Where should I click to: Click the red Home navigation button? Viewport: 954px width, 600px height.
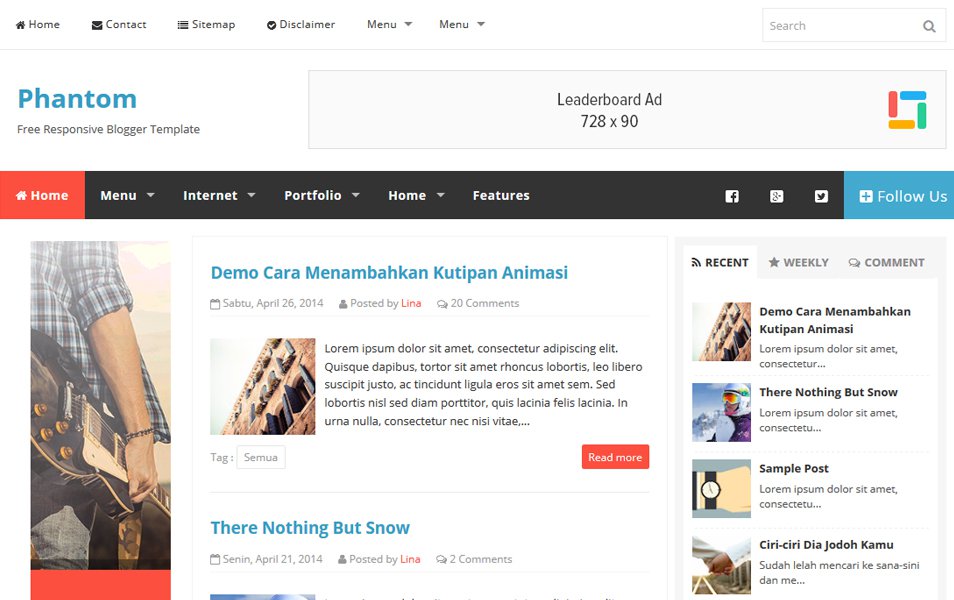click(x=43, y=195)
